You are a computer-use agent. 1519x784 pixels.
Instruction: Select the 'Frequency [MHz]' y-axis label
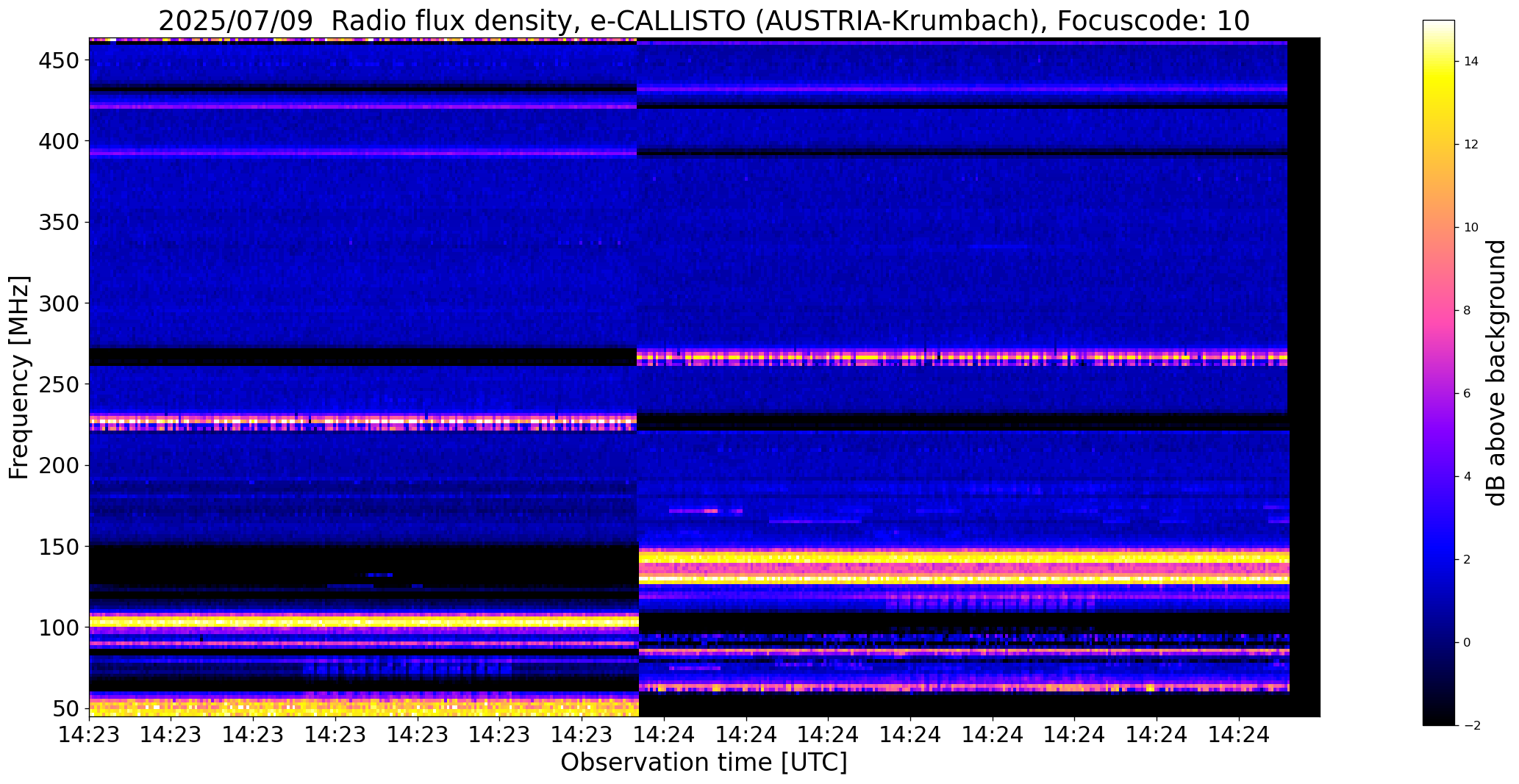[x=19, y=377]
